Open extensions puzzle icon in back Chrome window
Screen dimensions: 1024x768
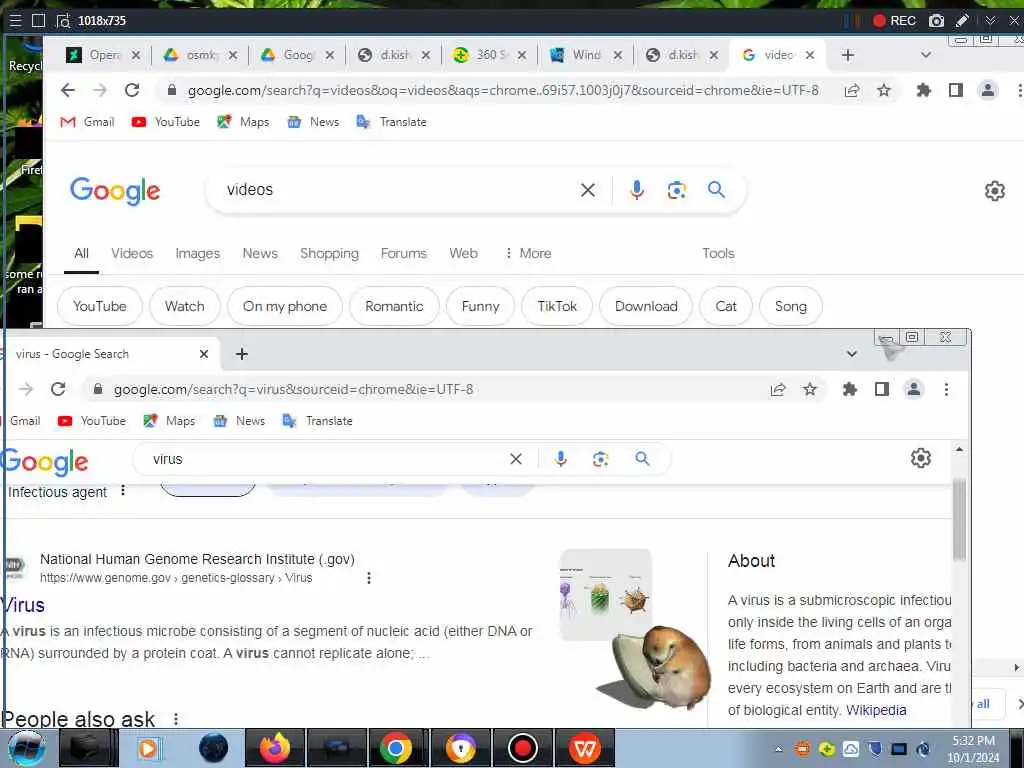[923, 90]
